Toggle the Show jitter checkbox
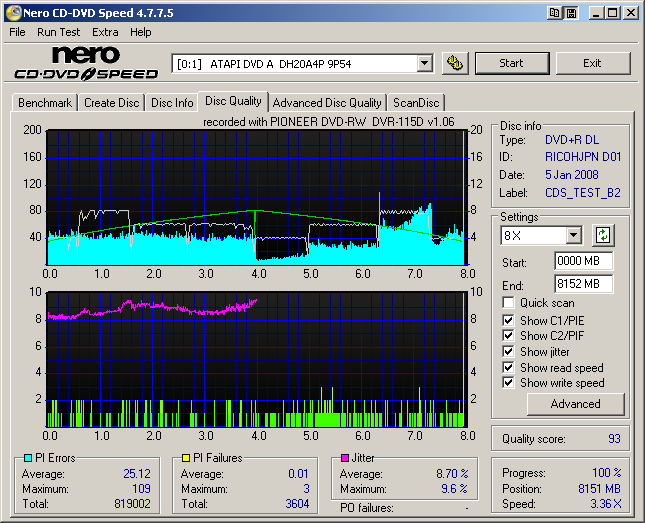 click(x=508, y=352)
